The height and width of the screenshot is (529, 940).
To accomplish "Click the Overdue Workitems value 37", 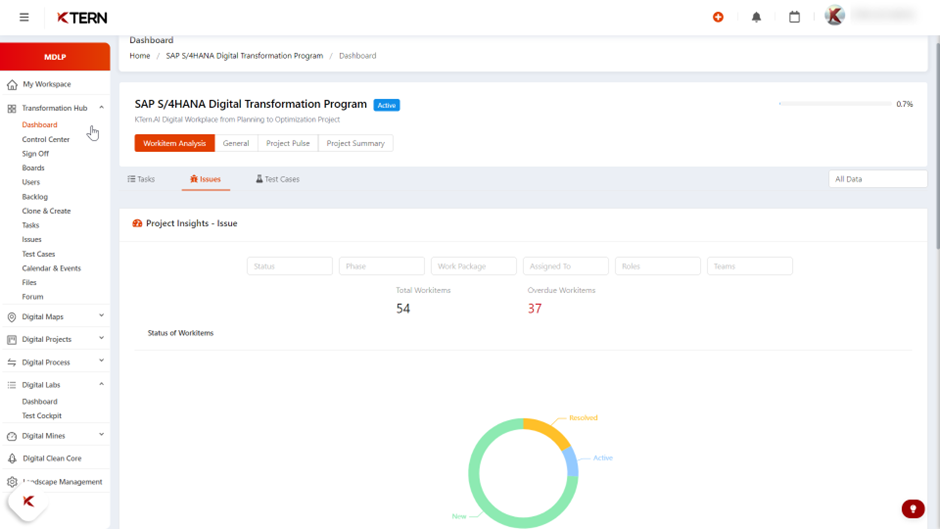I will click(534, 308).
